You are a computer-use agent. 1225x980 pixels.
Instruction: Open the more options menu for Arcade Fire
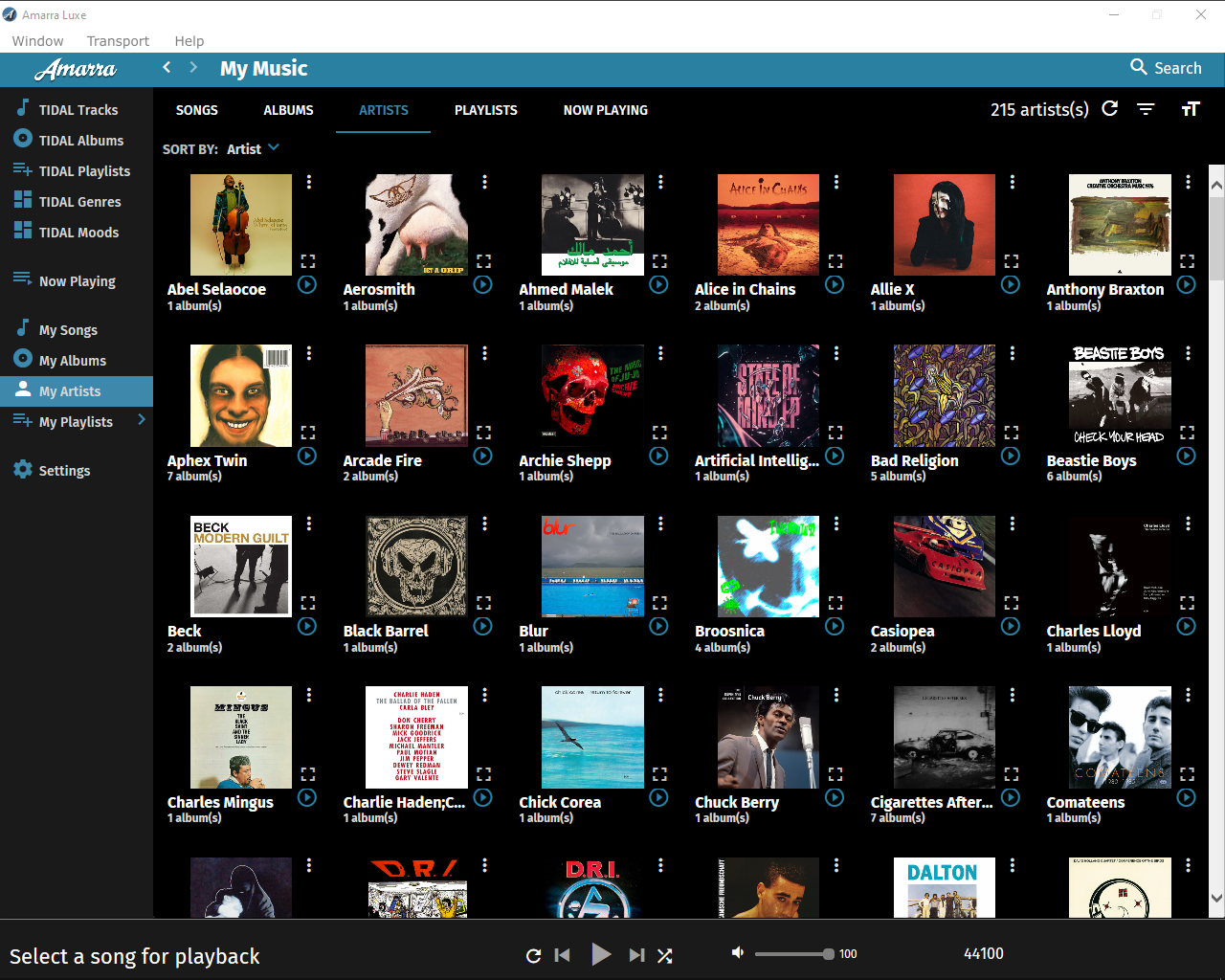pos(485,353)
